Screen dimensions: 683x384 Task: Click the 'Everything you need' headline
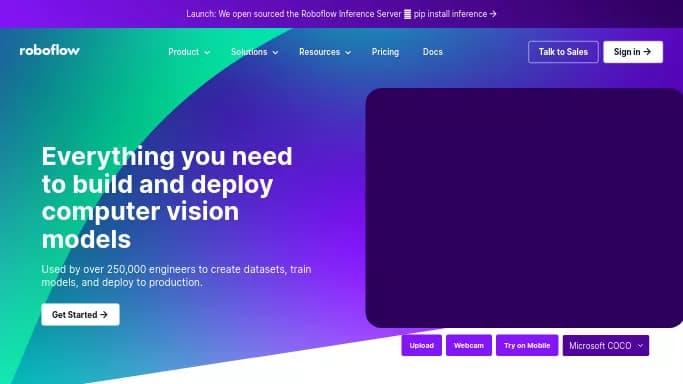(x=167, y=198)
